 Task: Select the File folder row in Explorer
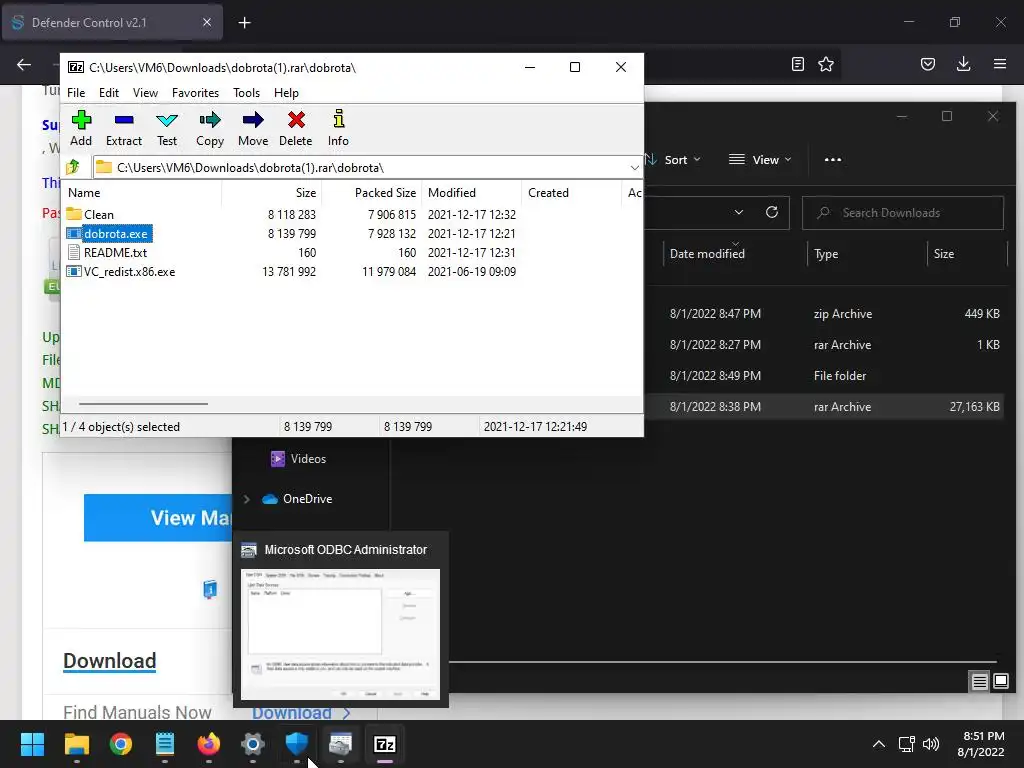tap(824, 376)
